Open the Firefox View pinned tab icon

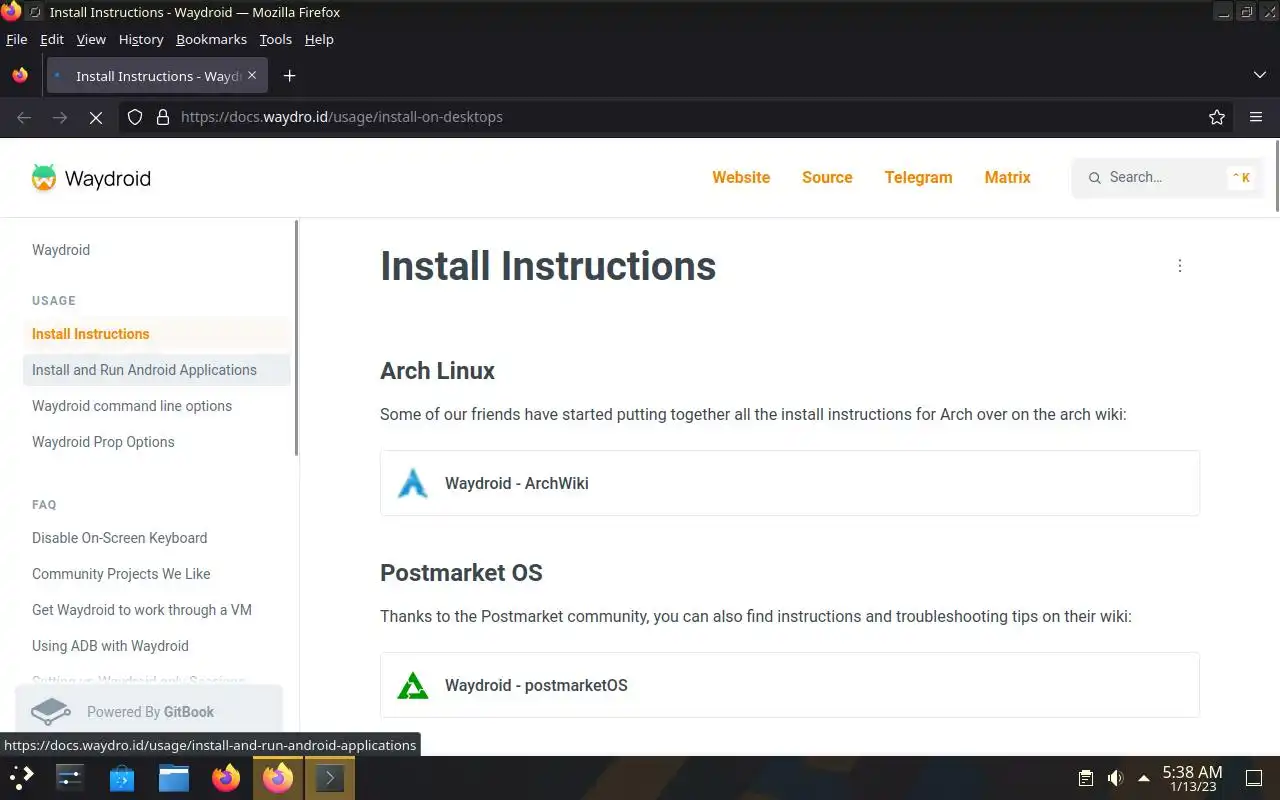click(x=19, y=75)
